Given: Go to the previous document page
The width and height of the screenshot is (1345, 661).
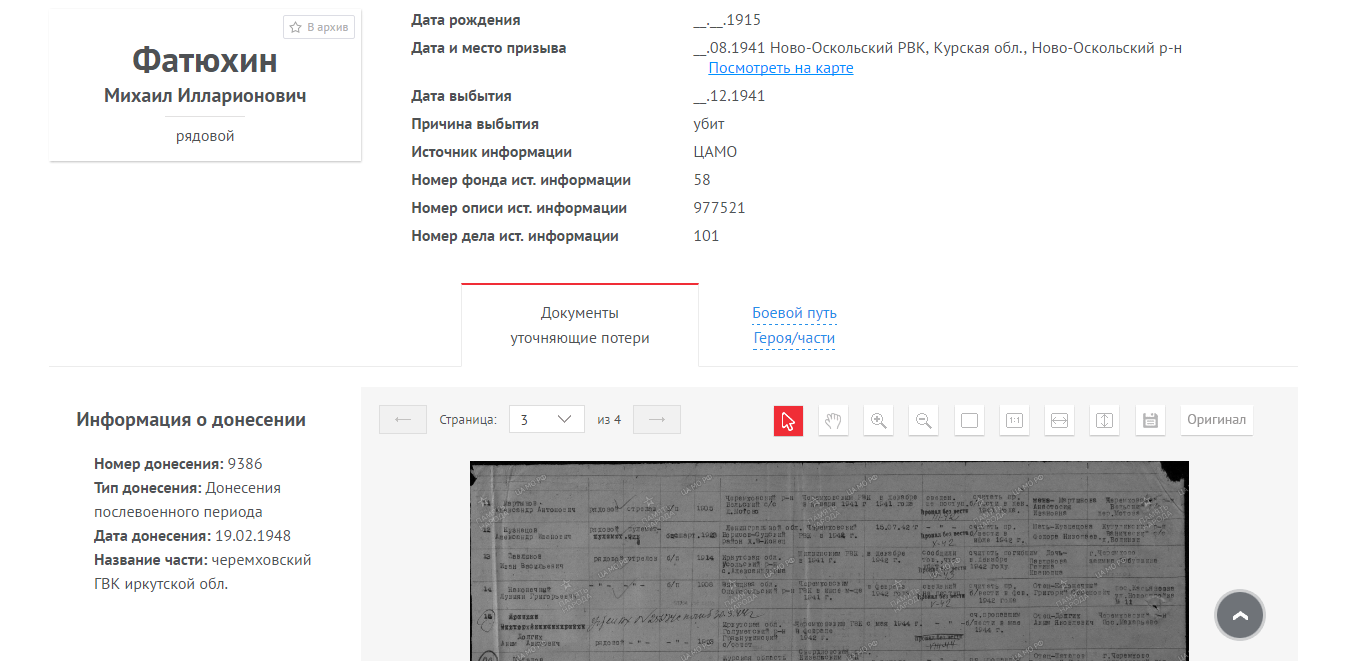Looking at the screenshot, I should [x=403, y=420].
